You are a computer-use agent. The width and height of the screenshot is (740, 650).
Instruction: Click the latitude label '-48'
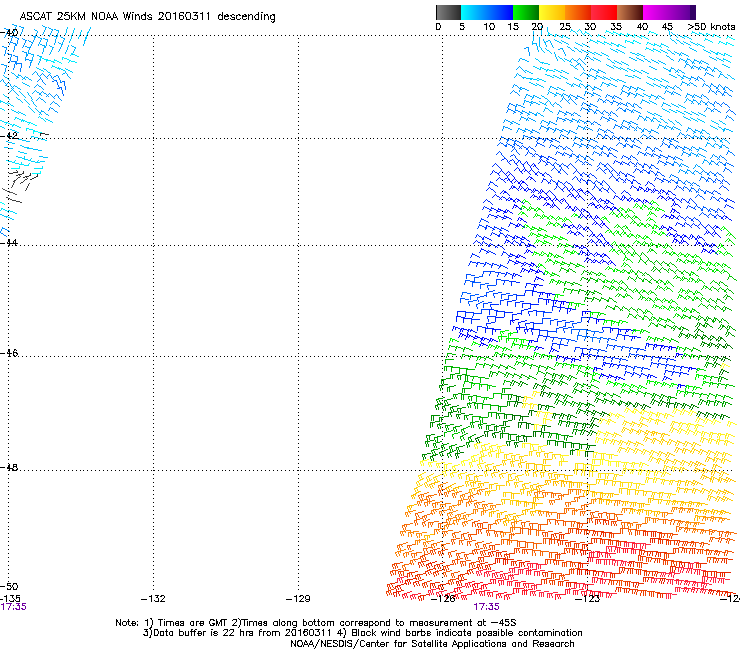9,467
